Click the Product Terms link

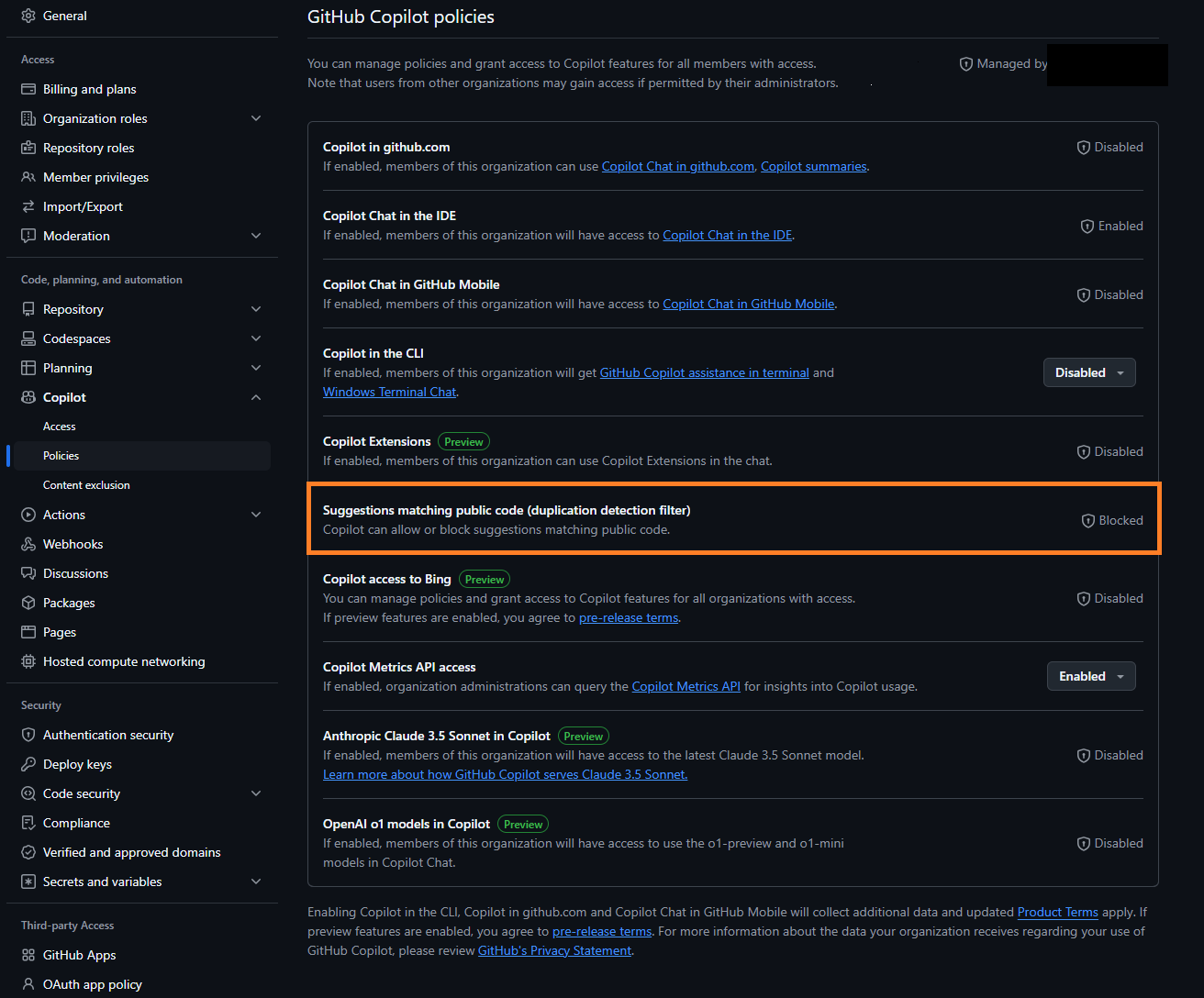click(x=1058, y=912)
